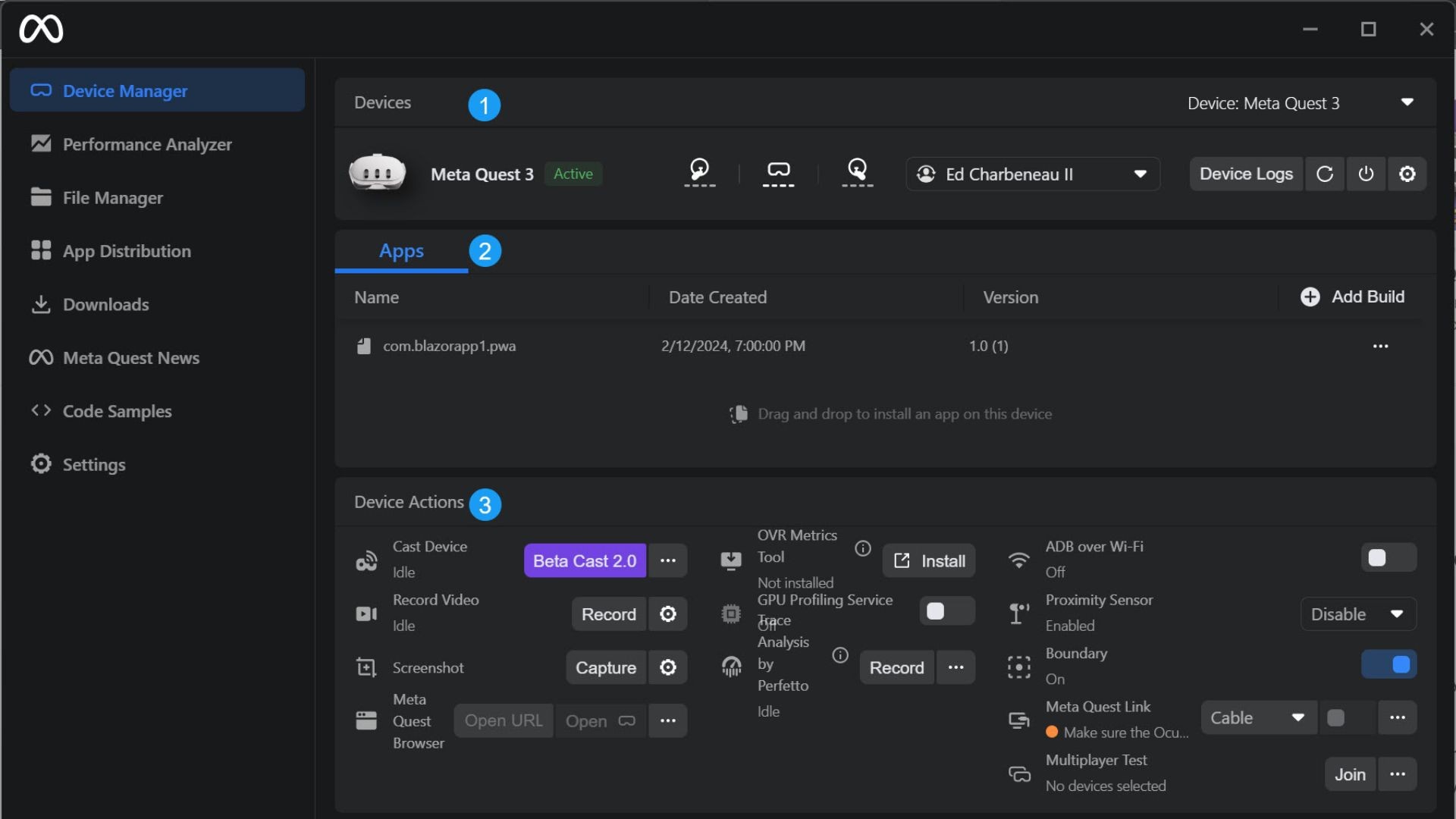Viewport: 1456px width, 819px height.
Task: Click the left controller status icon
Action: click(x=699, y=171)
